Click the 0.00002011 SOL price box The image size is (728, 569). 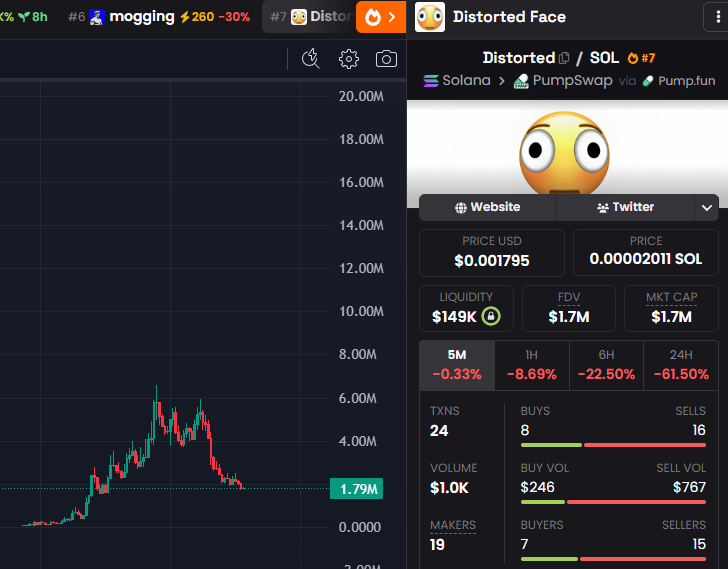click(x=646, y=252)
